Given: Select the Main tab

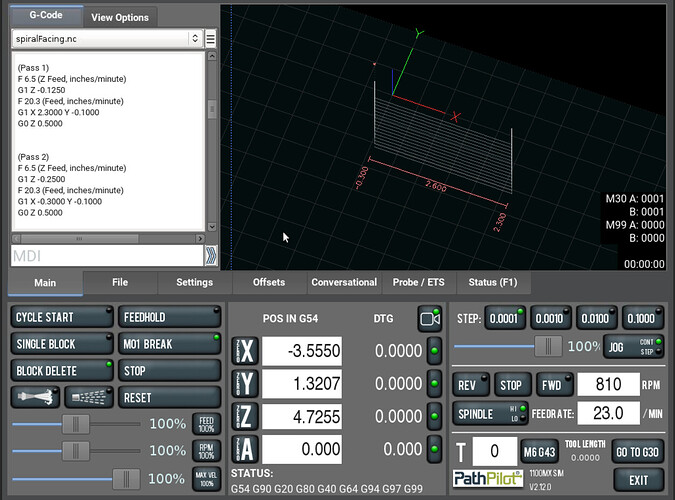Looking at the screenshot, I should tap(45, 283).
